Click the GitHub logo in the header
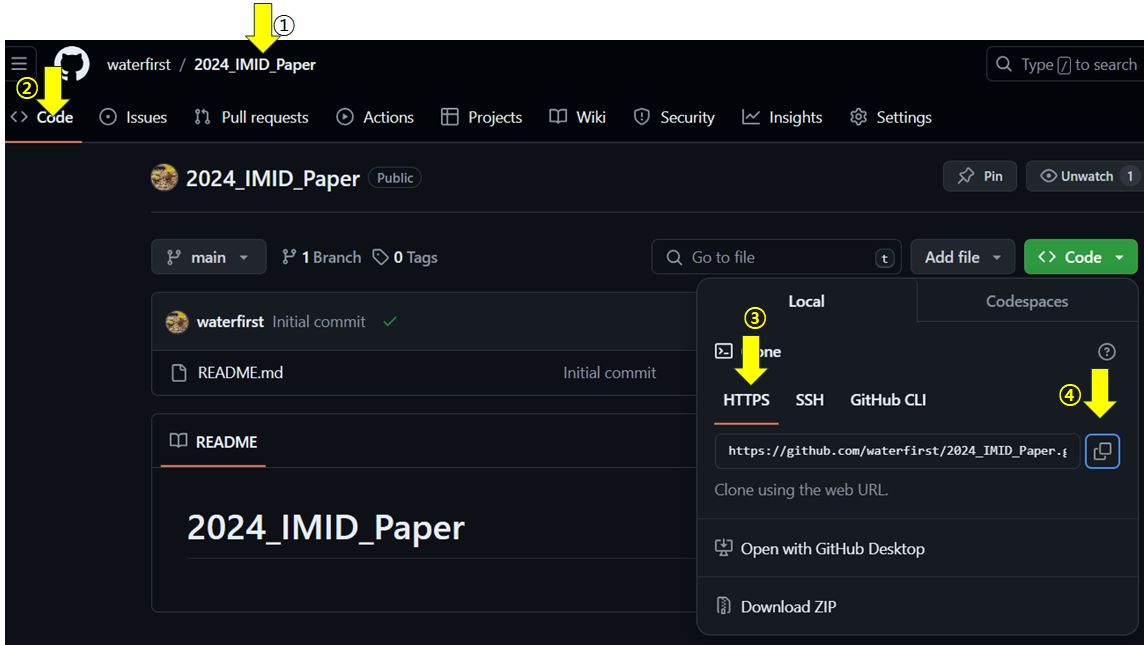The height and width of the screenshot is (645, 1144). coord(72,64)
